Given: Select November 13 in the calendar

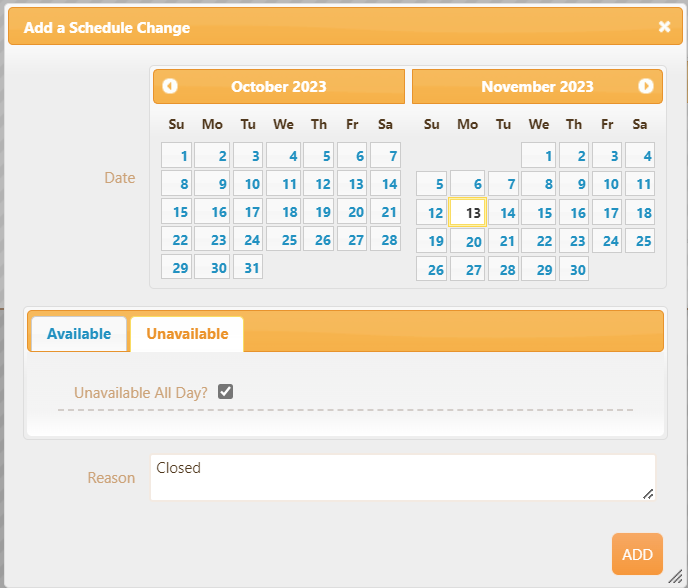Looking at the screenshot, I should [468, 212].
